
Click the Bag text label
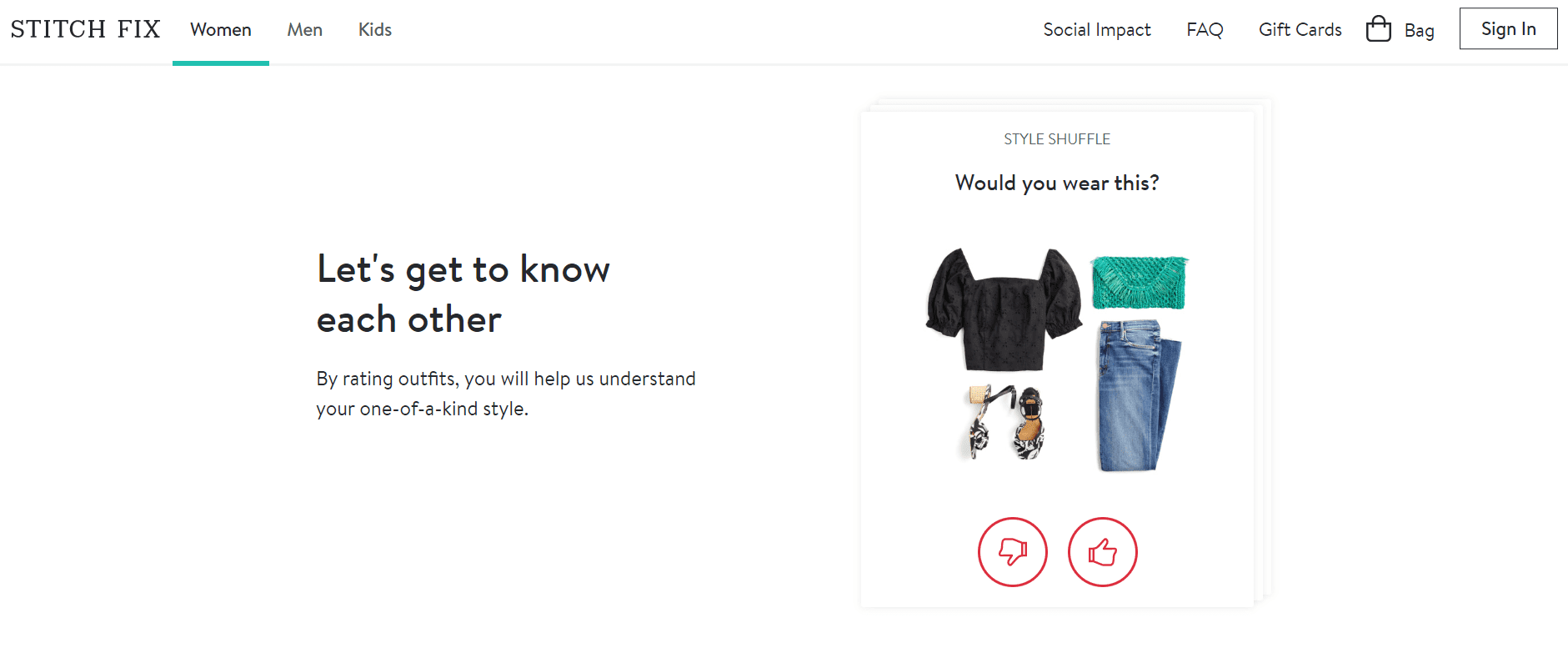click(x=1419, y=31)
